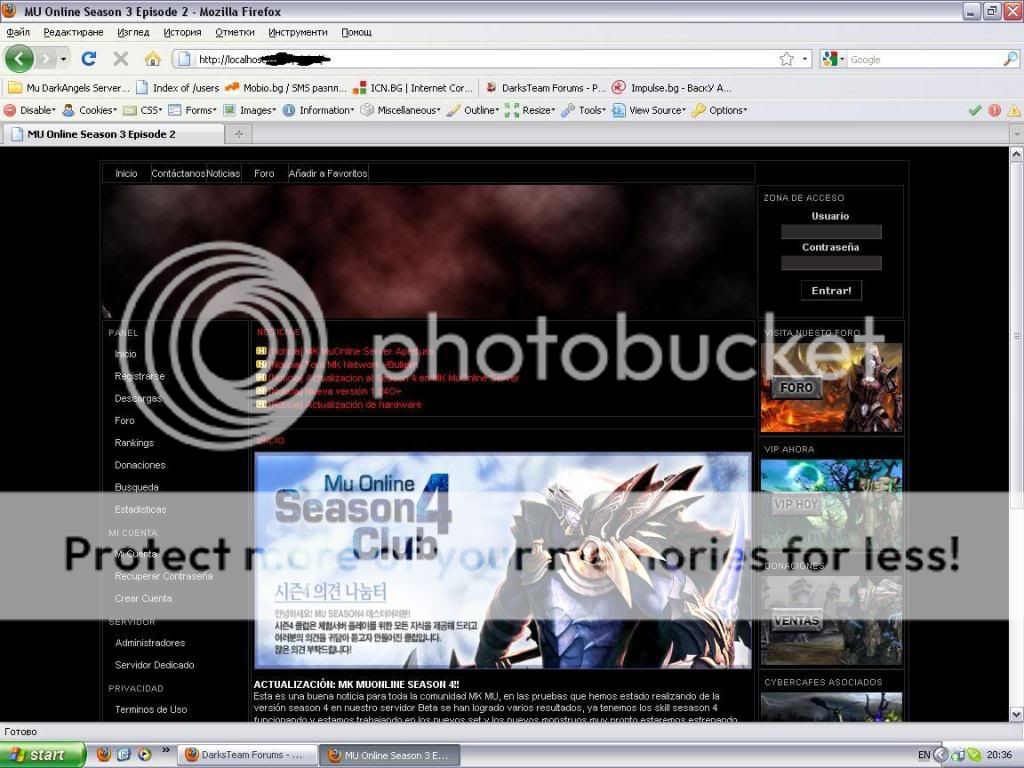Open Mu DarkAngels Server bookmark folder
Image resolution: width=1024 pixels, height=768 pixels.
click(x=69, y=88)
